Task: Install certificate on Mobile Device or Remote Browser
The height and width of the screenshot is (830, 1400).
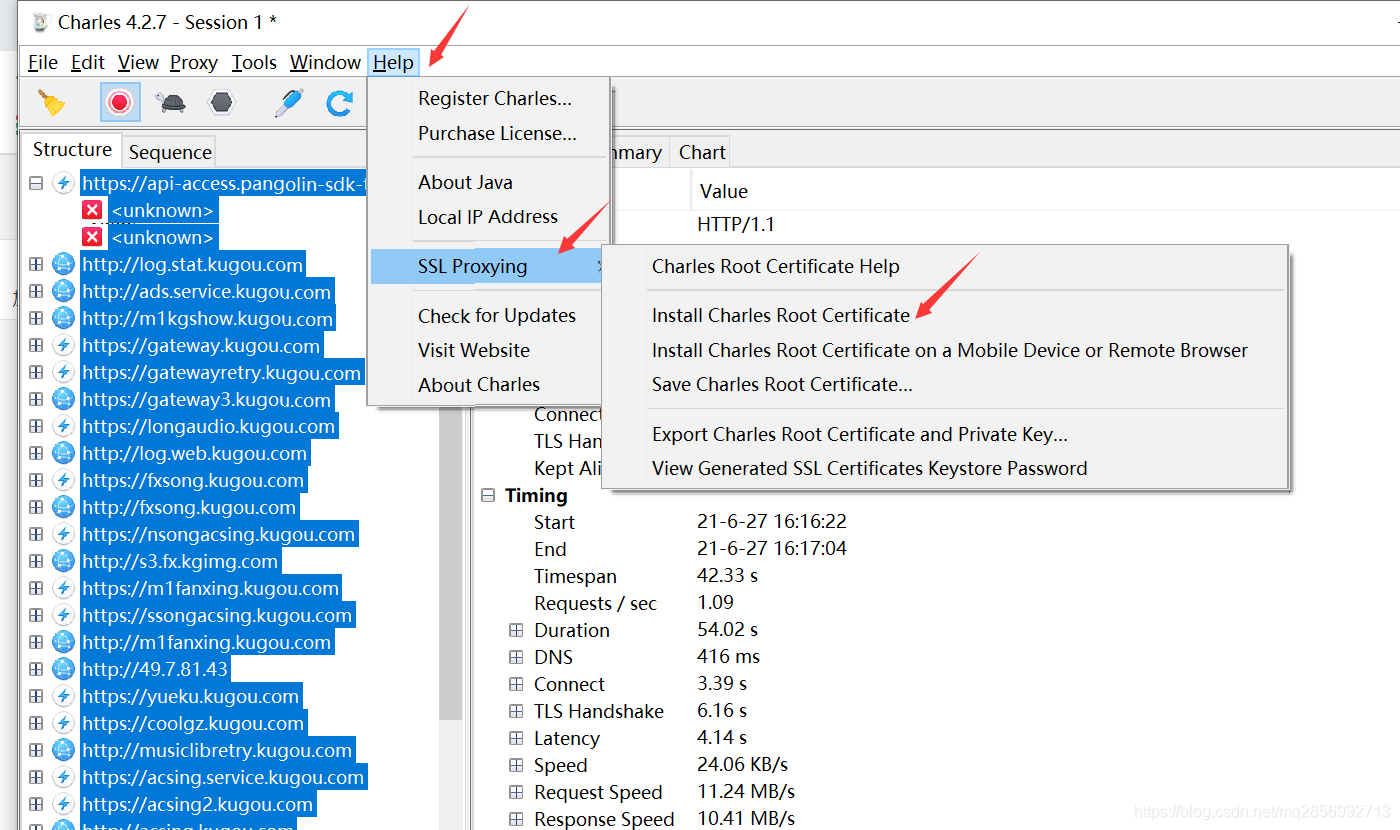Action: pyautogui.click(x=950, y=350)
